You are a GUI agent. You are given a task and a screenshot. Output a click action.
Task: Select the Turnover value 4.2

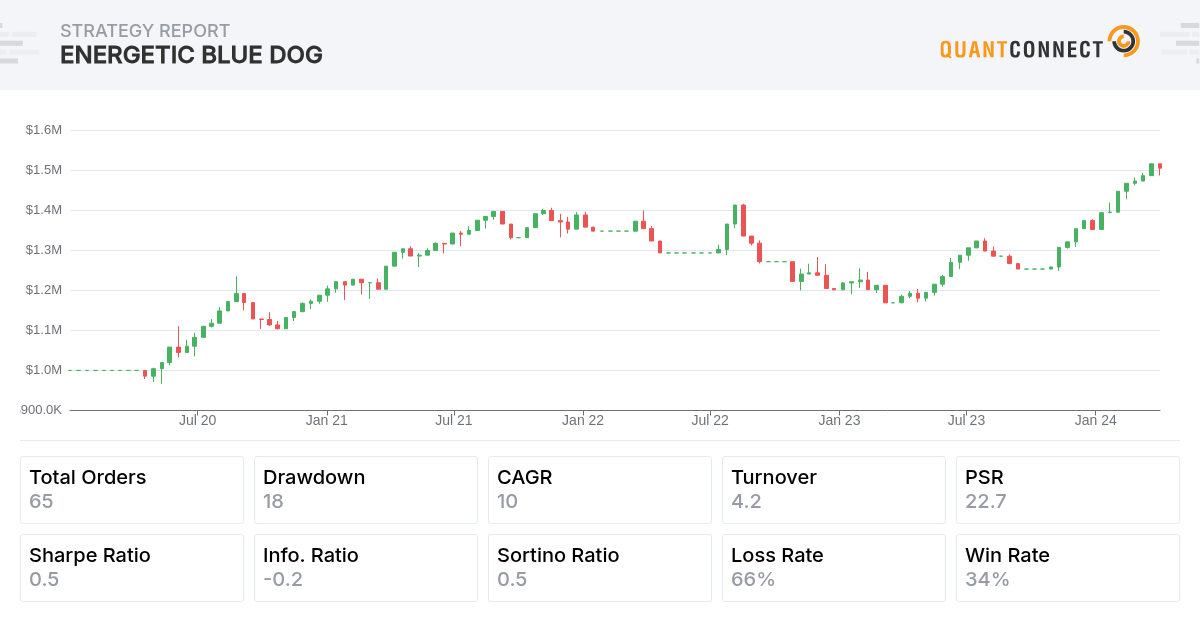pos(746,501)
